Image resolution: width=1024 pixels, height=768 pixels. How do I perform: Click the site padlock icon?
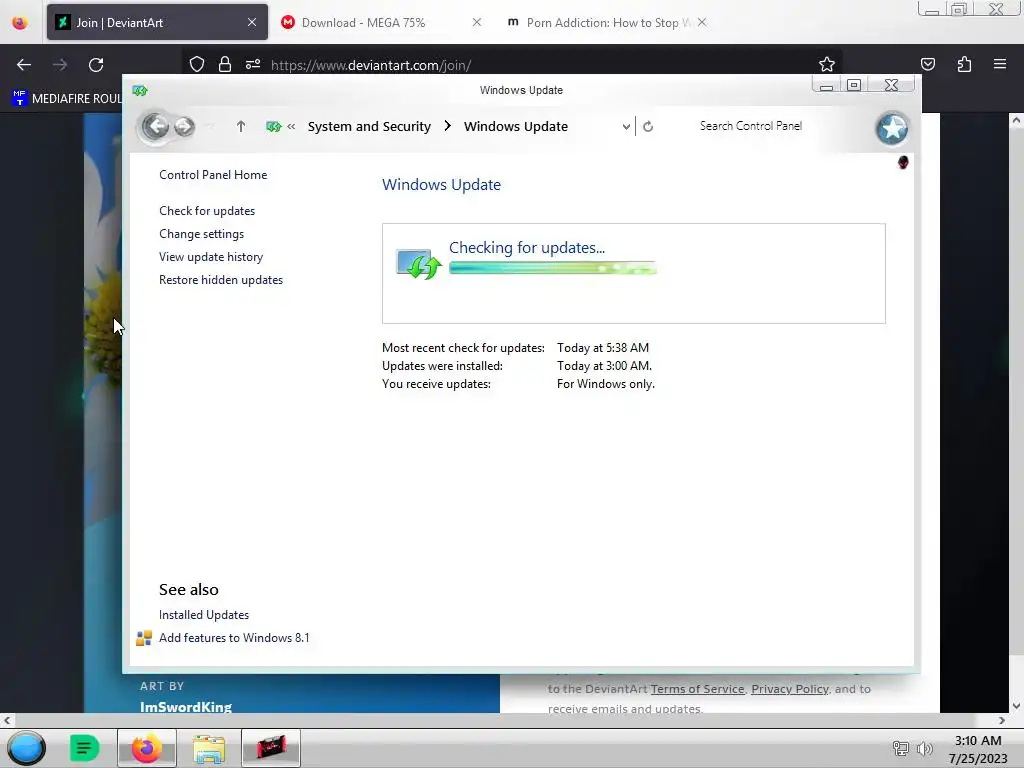pos(225,65)
